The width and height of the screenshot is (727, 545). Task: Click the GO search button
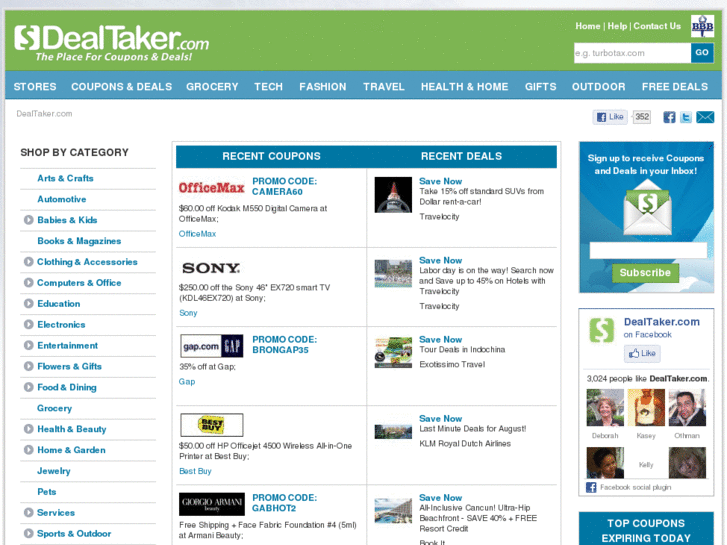tap(702, 52)
